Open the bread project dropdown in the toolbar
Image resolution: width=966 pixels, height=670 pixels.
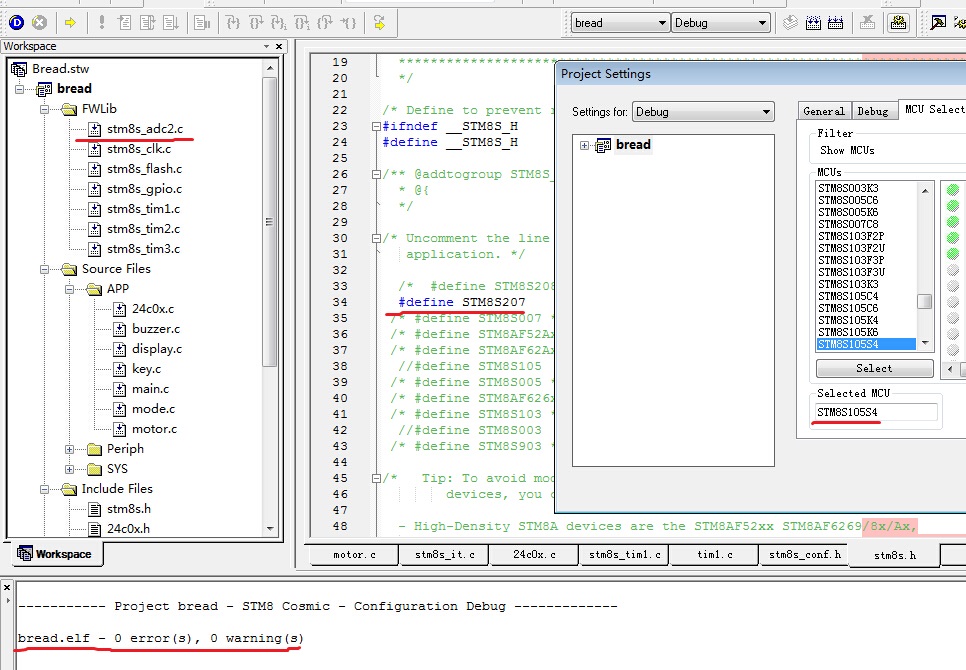(662, 23)
